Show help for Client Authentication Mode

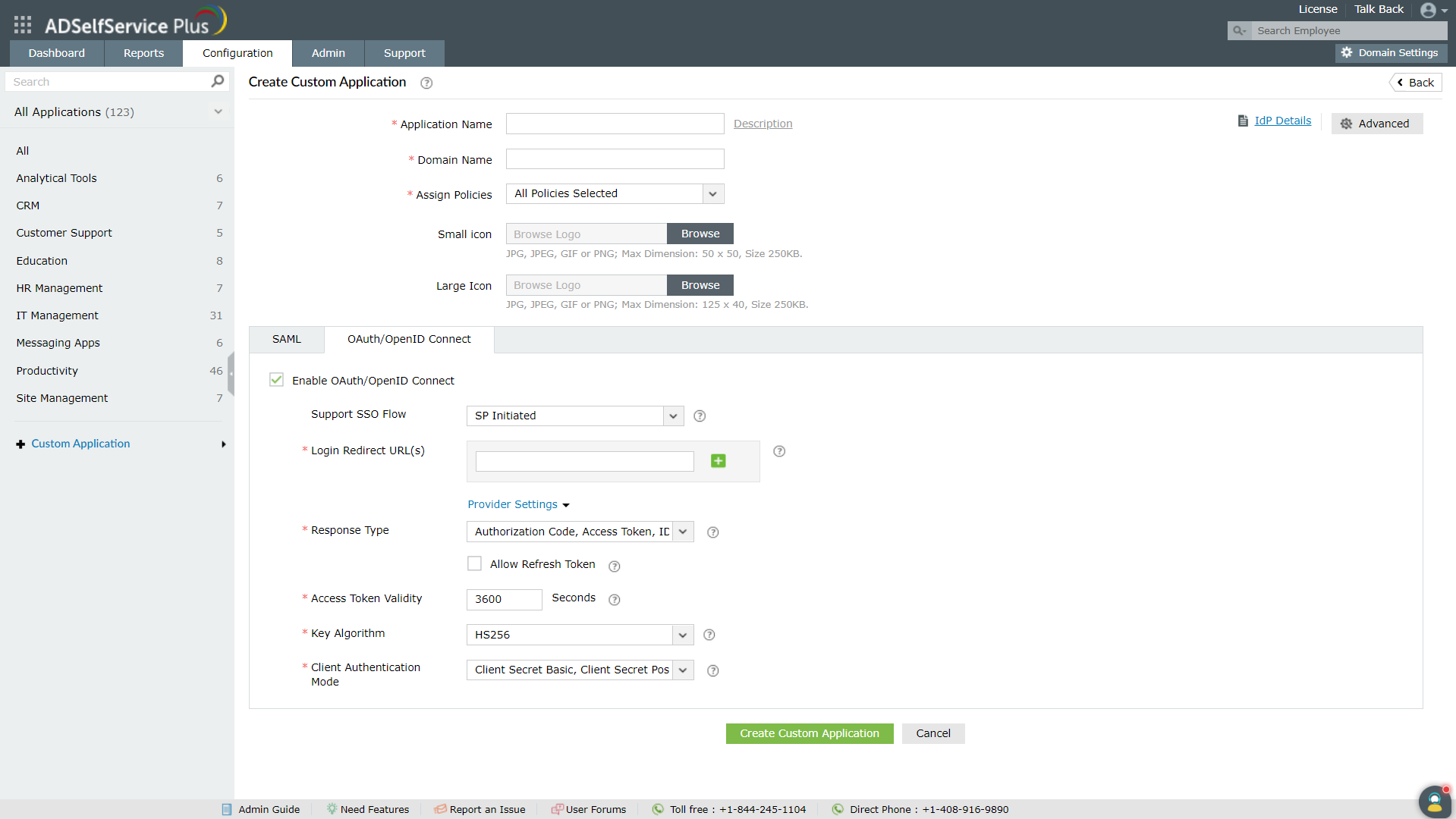click(x=712, y=670)
